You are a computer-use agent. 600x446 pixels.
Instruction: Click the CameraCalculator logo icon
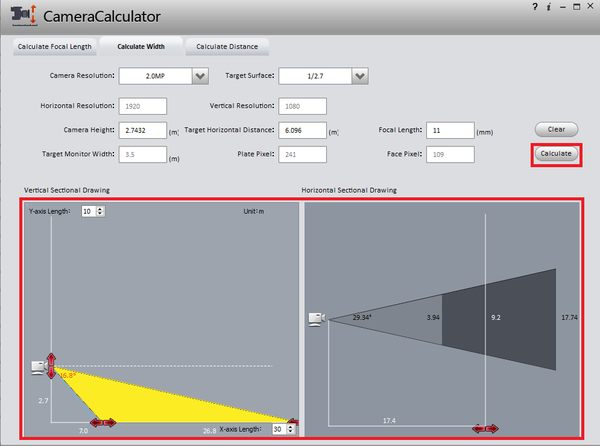pos(24,15)
